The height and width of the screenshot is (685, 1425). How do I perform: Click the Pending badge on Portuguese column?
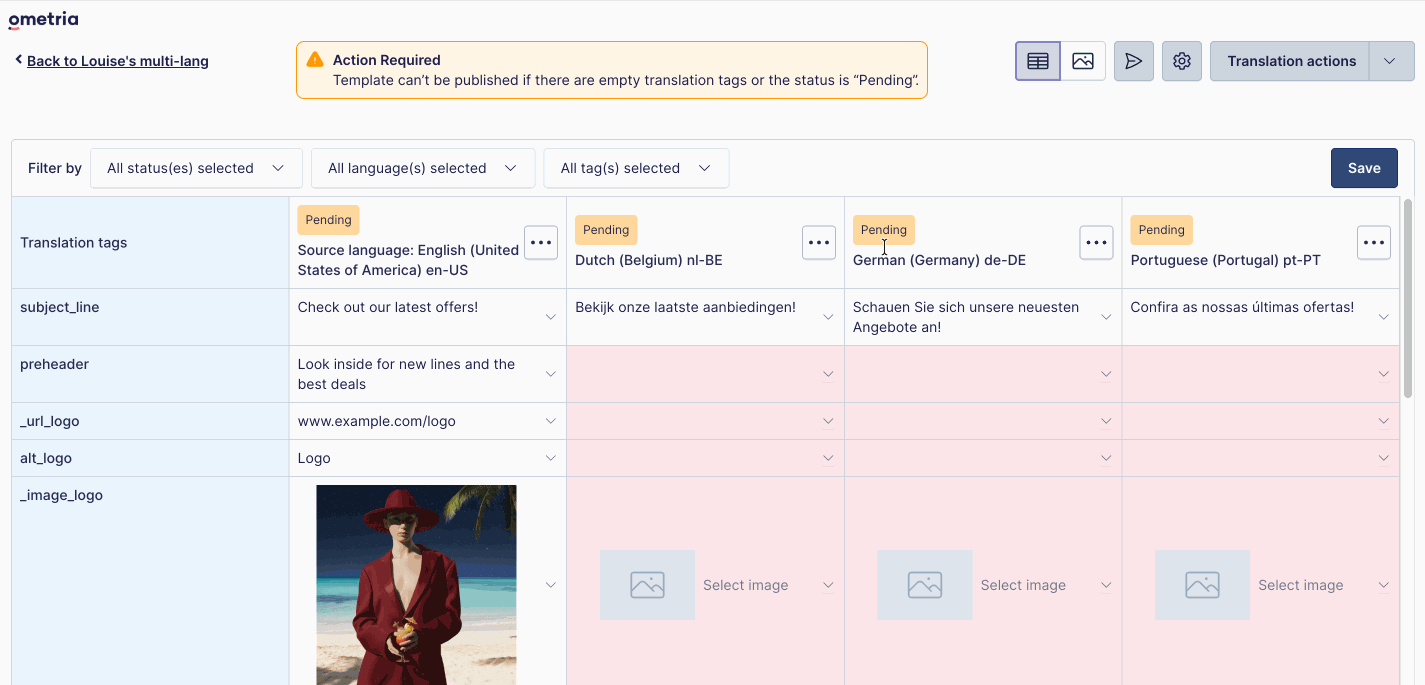point(1161,230)
